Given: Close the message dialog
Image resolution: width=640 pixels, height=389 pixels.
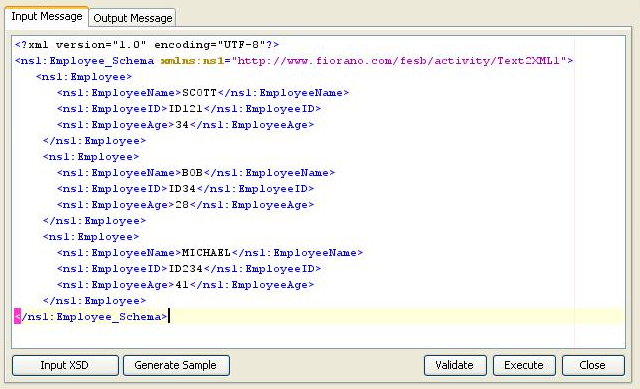Looking at the screenshot, I should pos(593,365).
